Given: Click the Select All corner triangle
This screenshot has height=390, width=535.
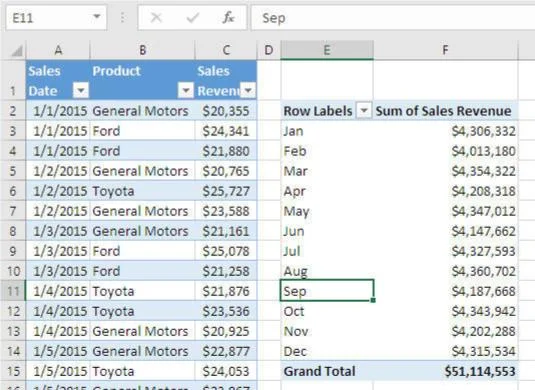Looking at the screenshot, I should [16, 51].
